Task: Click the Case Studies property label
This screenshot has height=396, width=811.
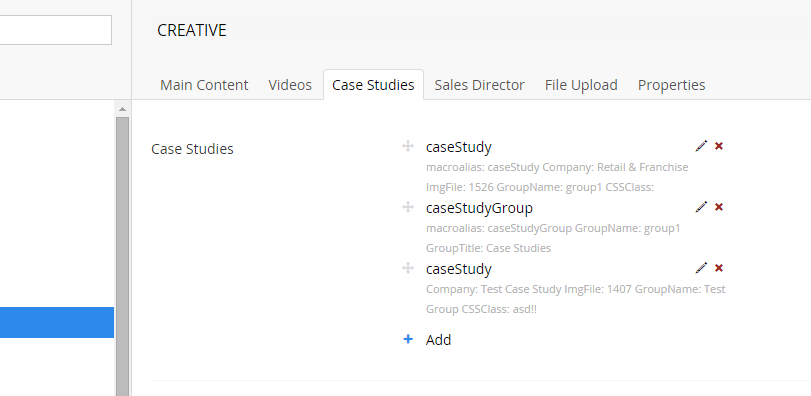Action: (x=192, y=149)
